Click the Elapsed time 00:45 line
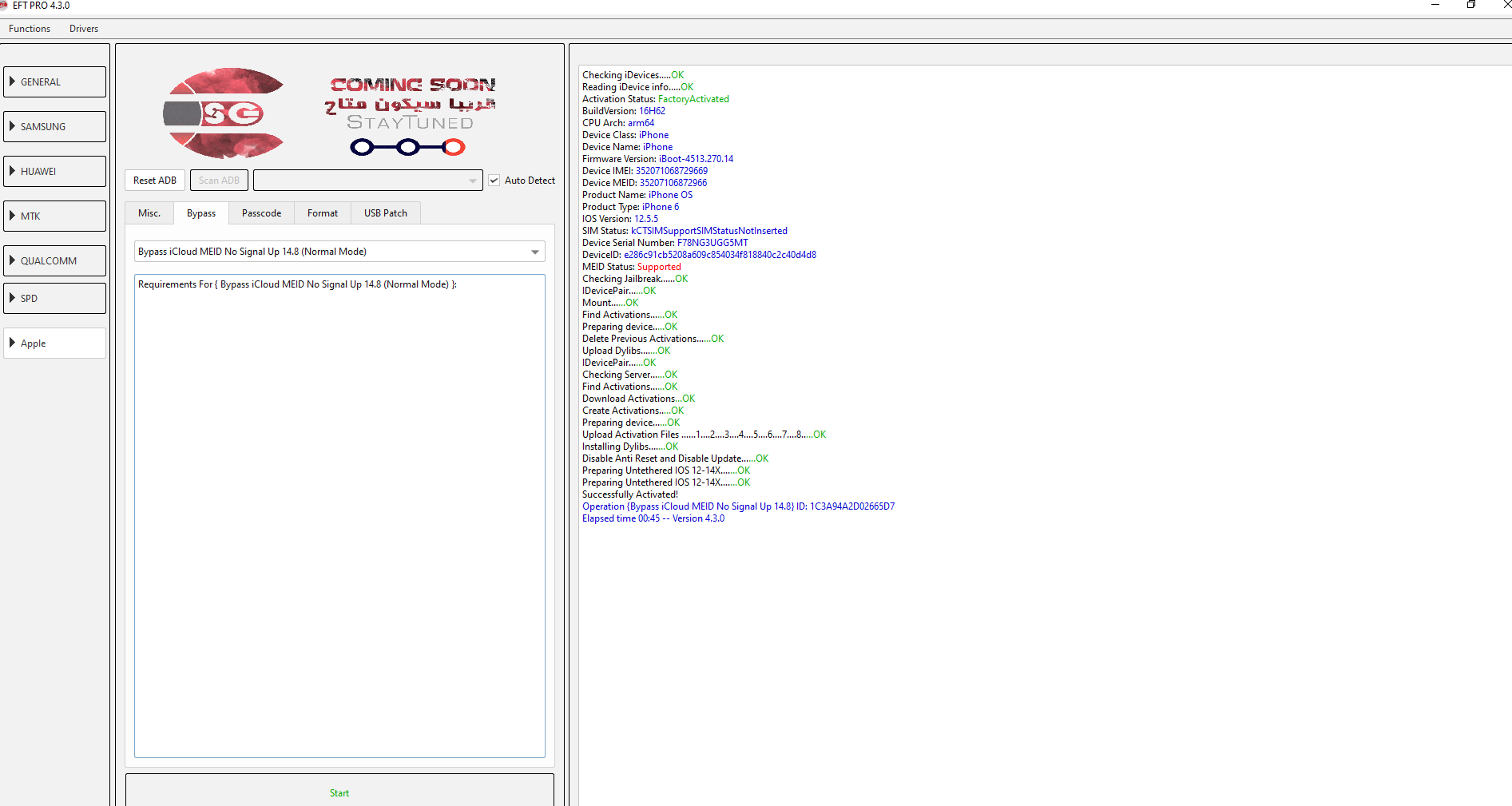Viewport: 1512px width, 806px height. pyautogui.click(x=653, y=518)
